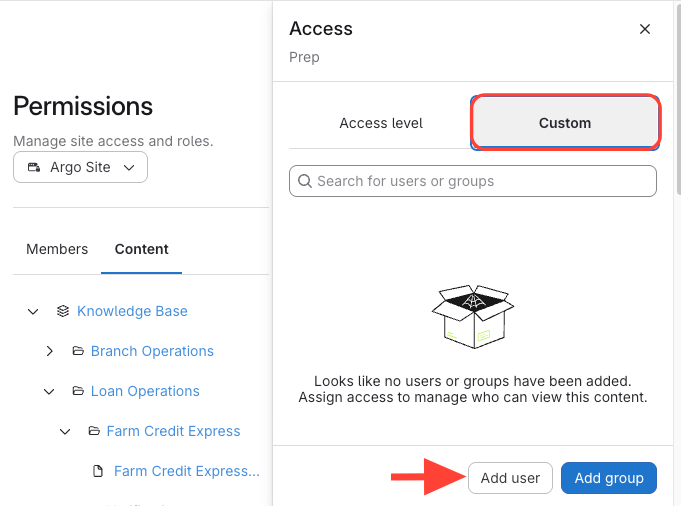Click the Knowledge Base stack icon
This screenshot has height=506, width=681.
[63, 311]
